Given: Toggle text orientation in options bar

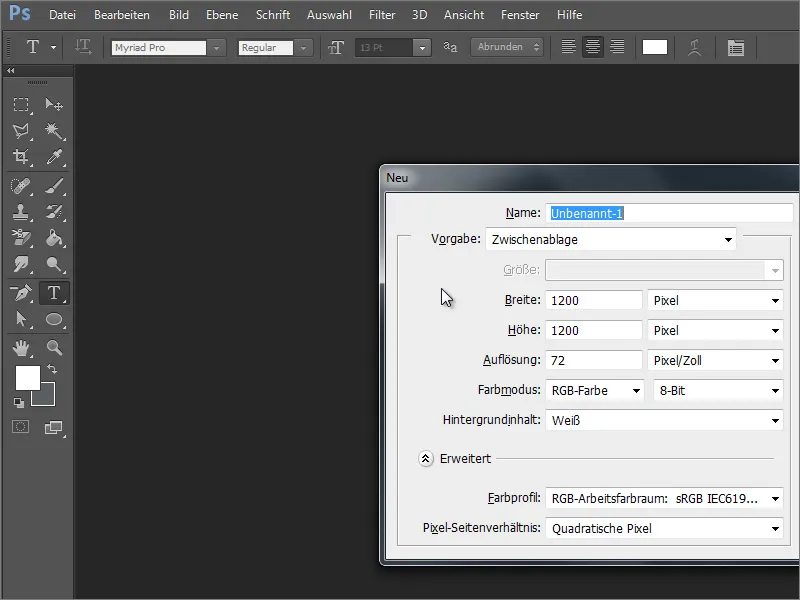Looking at the screenshot, I should [83, 47].
